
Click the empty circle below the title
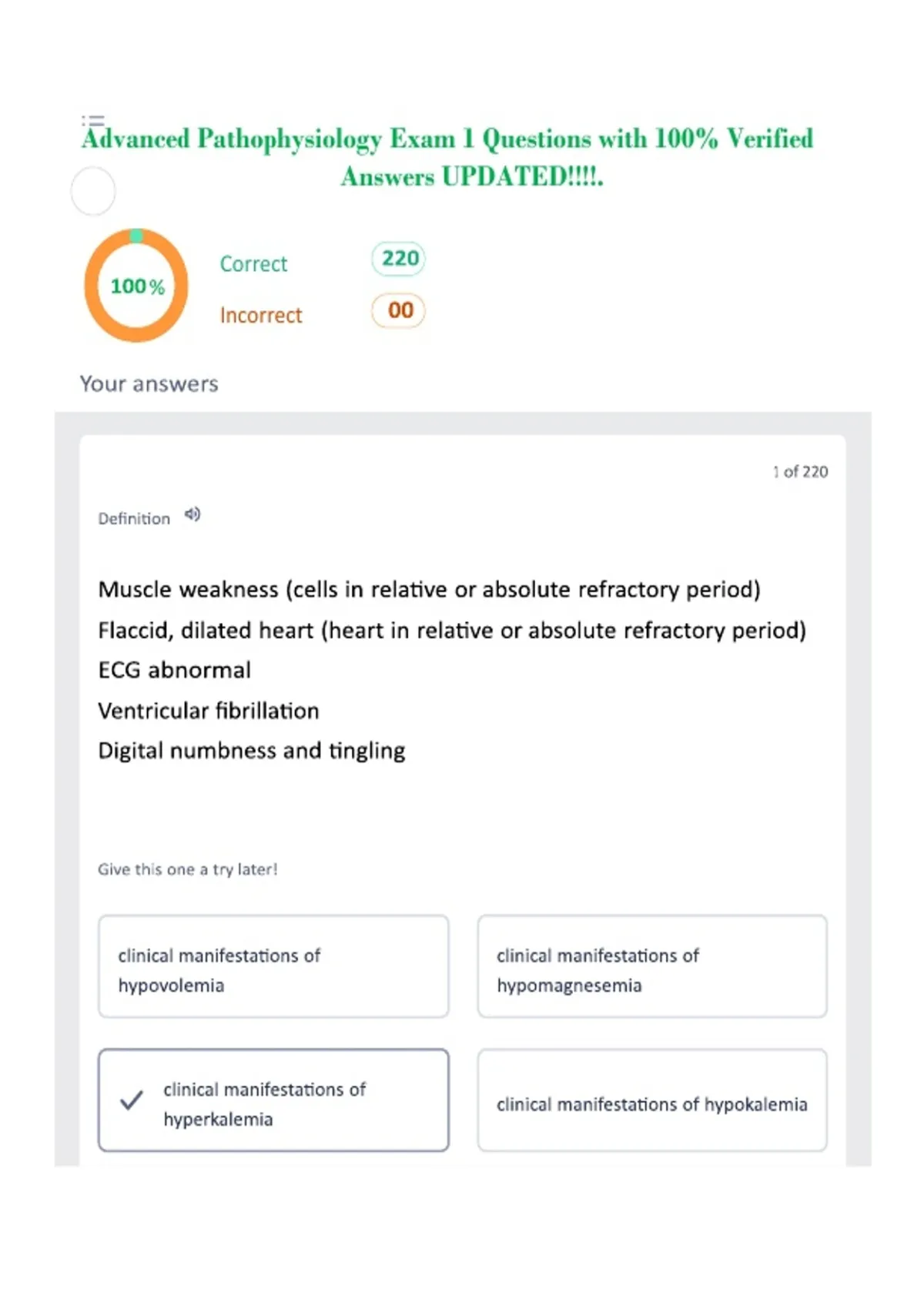pyautogui.click(x=93, y=191)
